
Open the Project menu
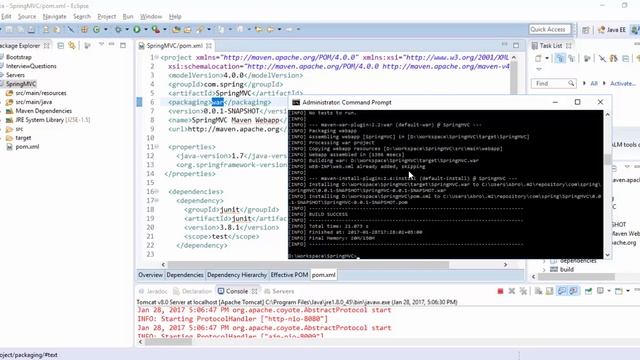pos(107,16)
